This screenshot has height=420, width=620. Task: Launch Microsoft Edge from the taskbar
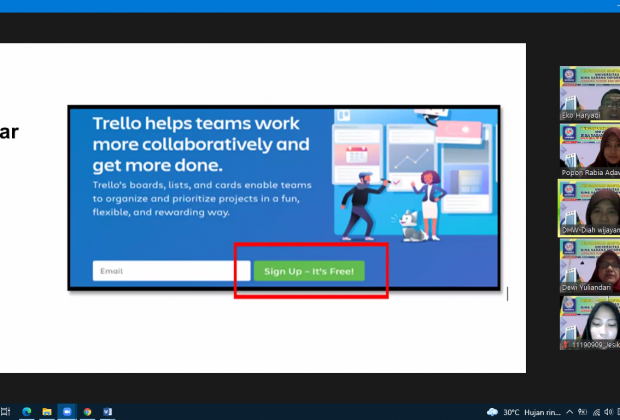coord(26,412)
